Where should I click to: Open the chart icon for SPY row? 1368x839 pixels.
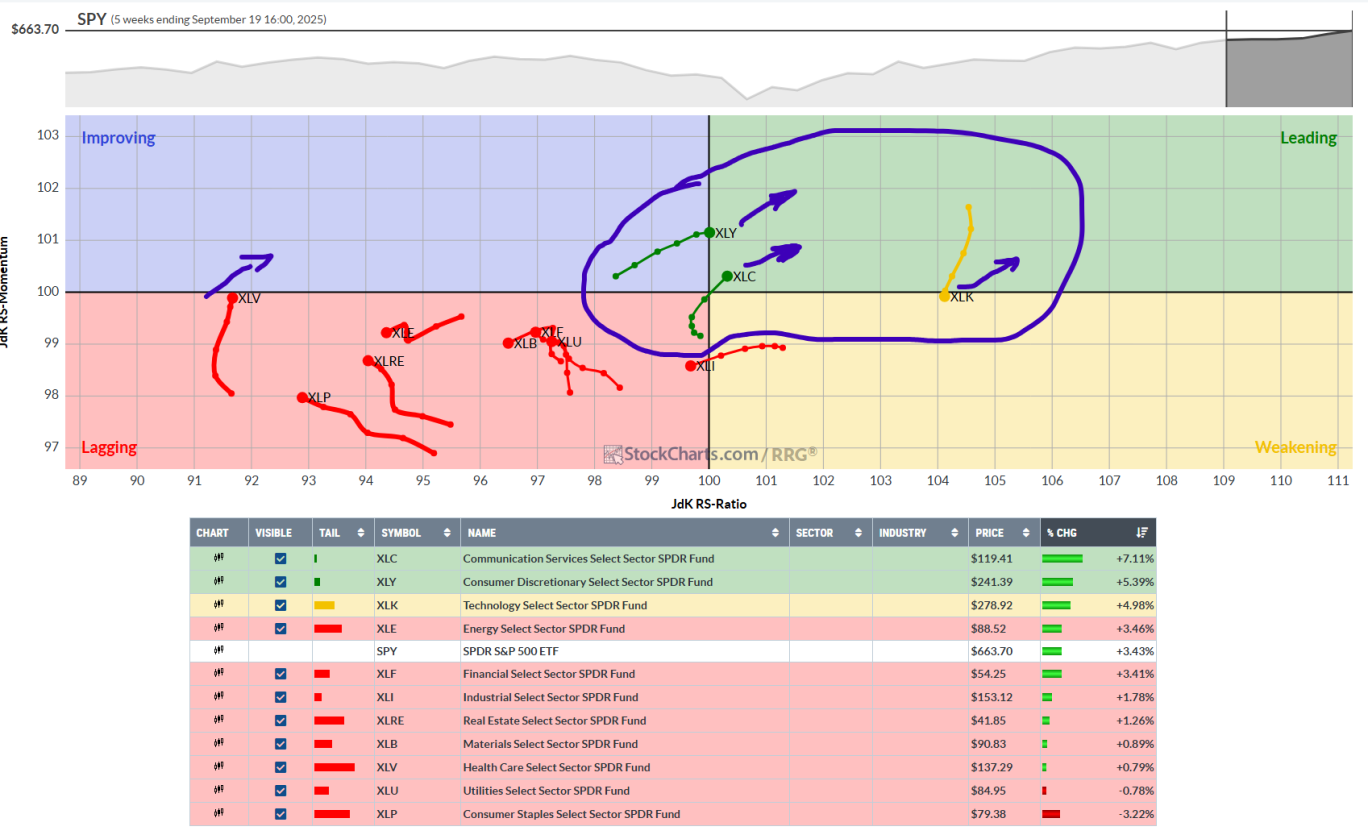218,651
